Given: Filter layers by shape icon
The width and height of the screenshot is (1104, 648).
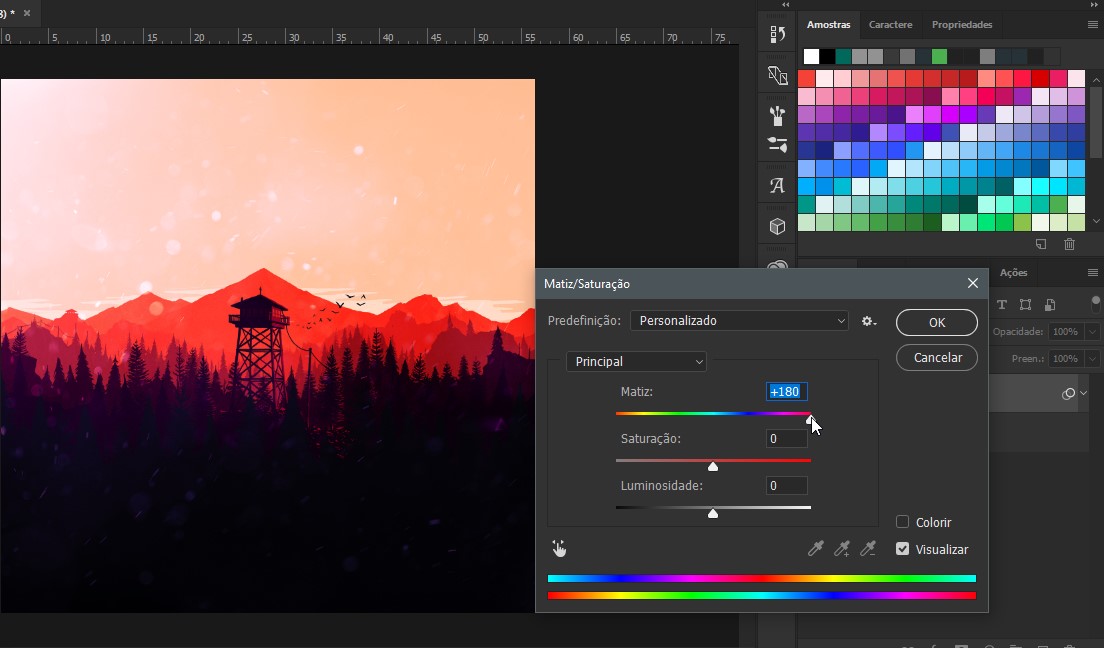Looking at the screenshot, I should point(1026,304).
